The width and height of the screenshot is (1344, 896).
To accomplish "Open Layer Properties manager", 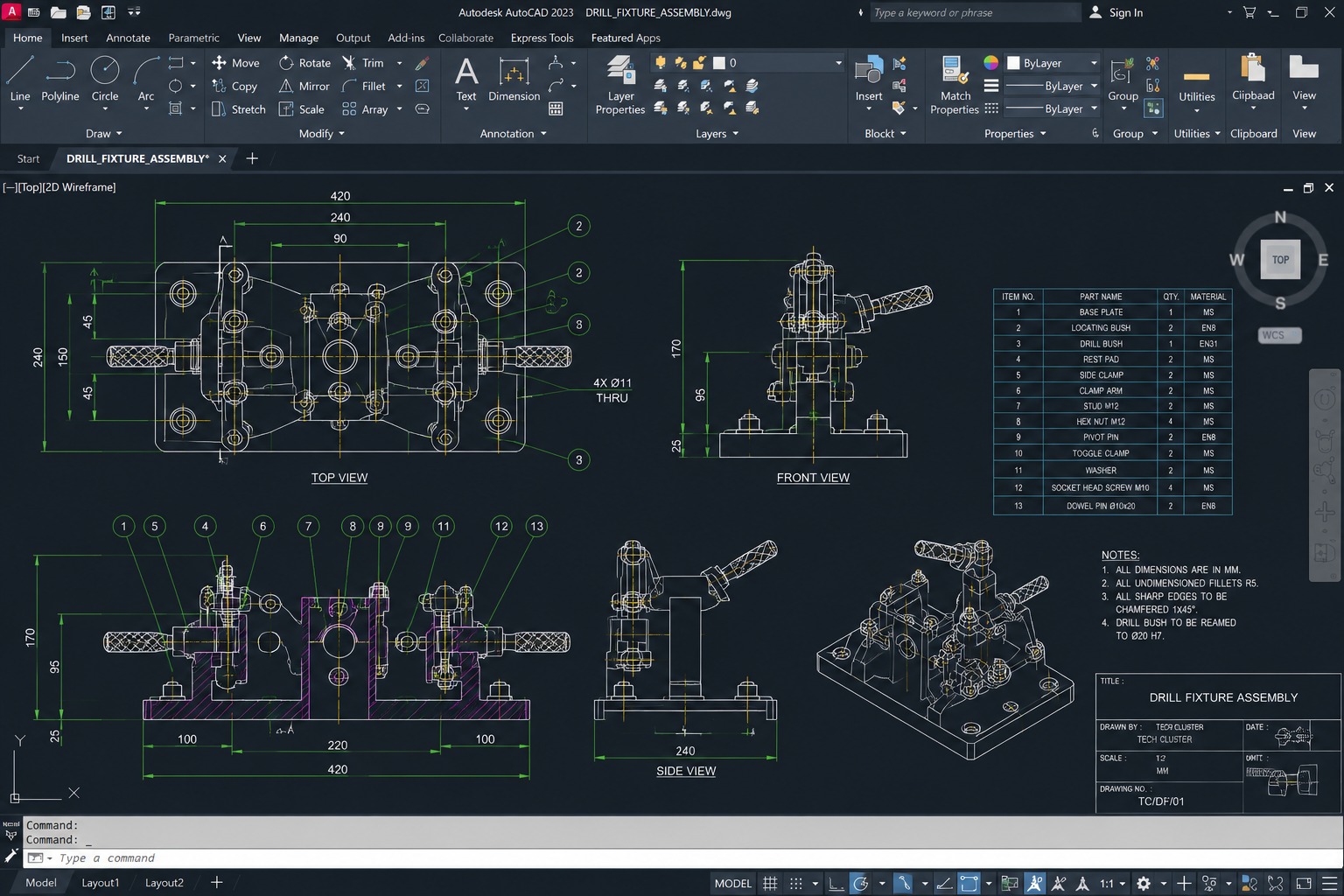I will pyautogui.click(x=620, y=84).
